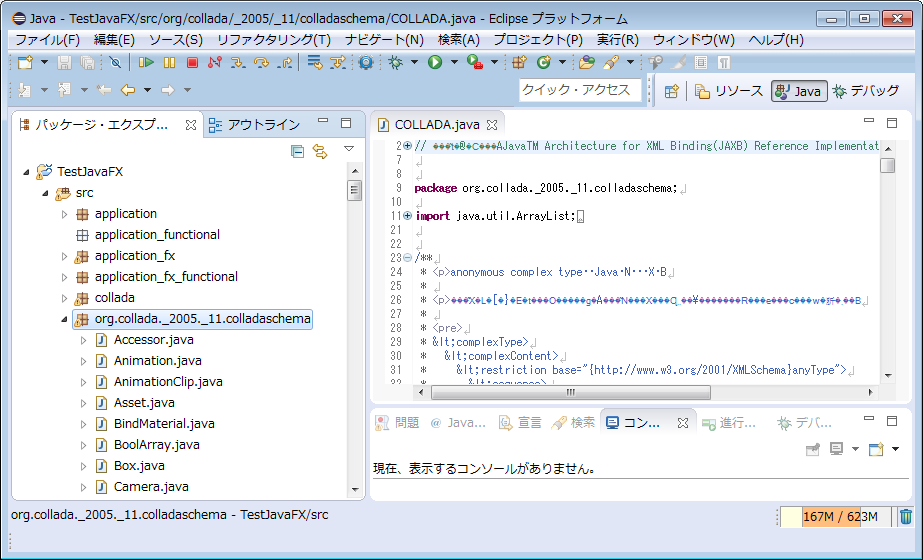Viewport: 923px width, 560px height.
Task: Click Collapse All in Package Explorer
Action: coord(297,152)
